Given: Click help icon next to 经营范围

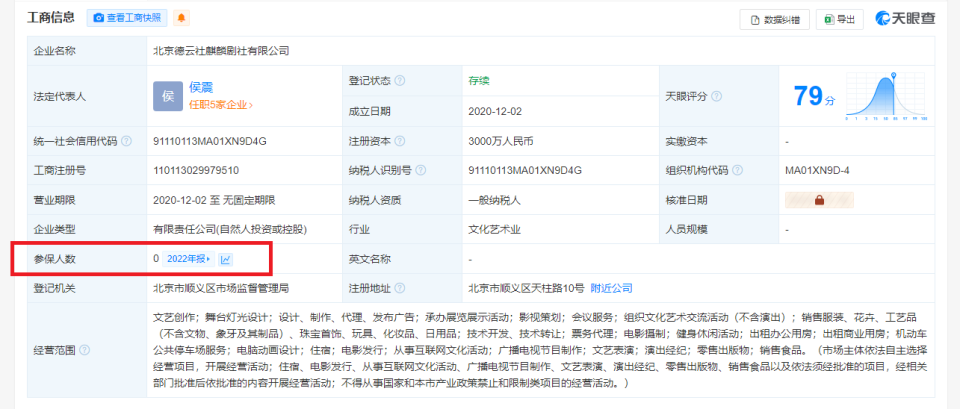Looking at the screenshot, I should [x=84, y=350].
